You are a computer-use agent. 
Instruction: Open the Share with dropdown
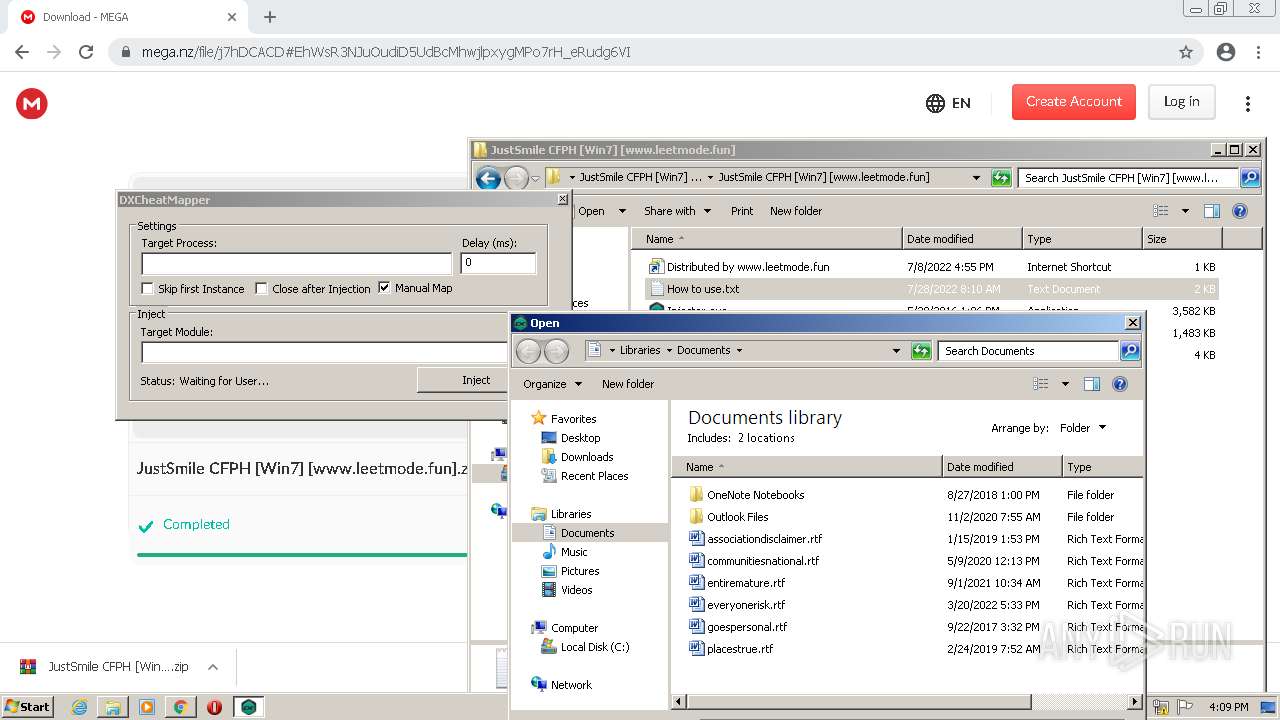pos(677,211)
